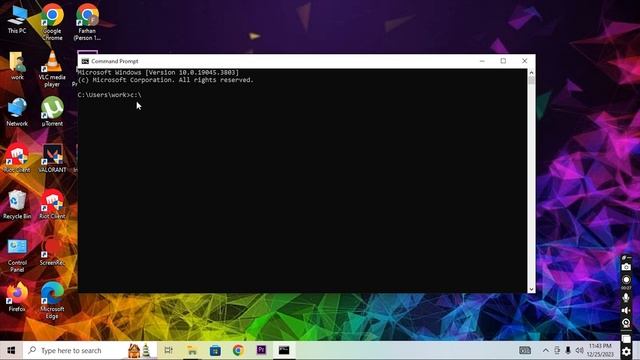Image resolution: width=640 pixels, height=360 pixels.
Task: Open the volume control in the tray
Action: [x=579, y=350]
